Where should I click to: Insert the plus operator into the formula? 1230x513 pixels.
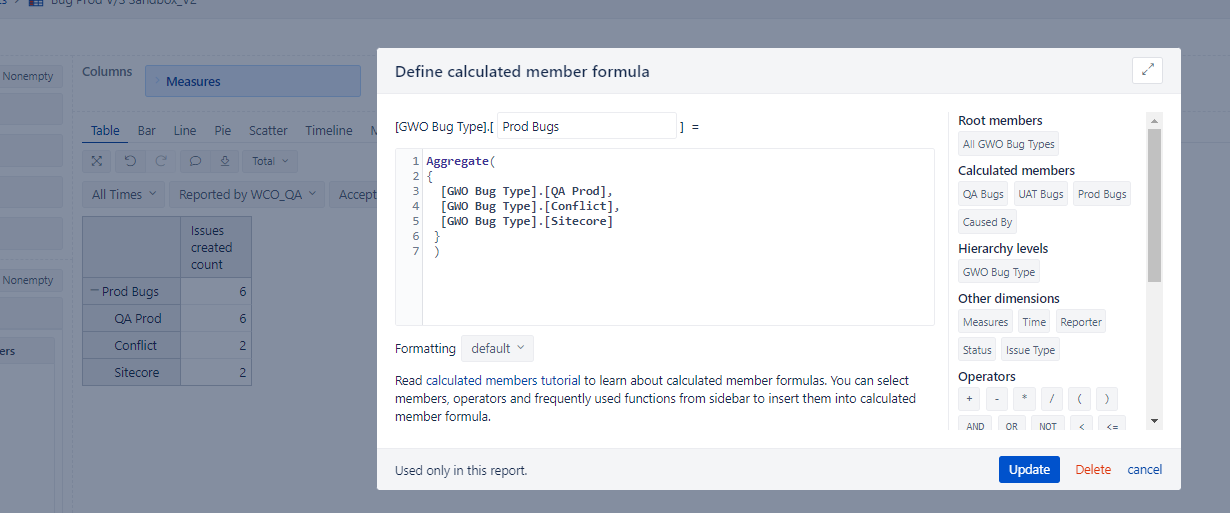(969, 398)
